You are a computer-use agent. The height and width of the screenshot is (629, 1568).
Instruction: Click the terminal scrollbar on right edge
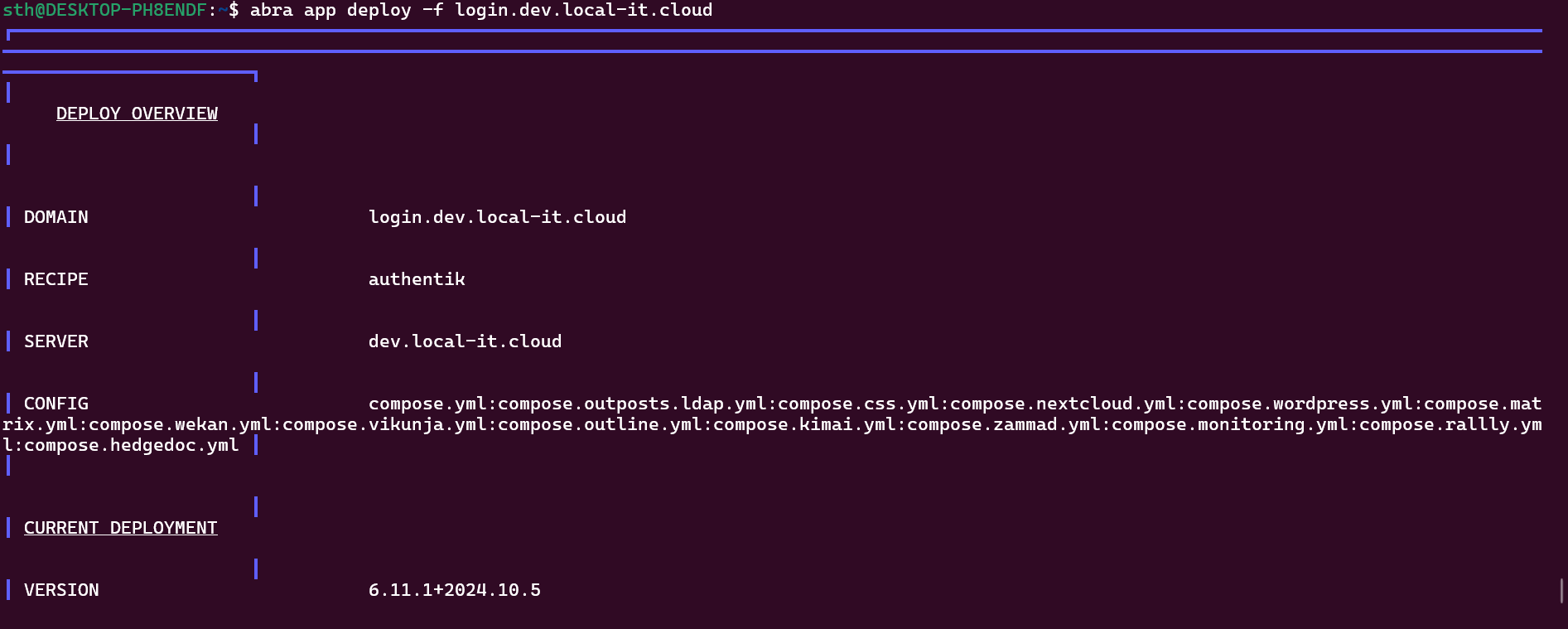(1561, 591)
